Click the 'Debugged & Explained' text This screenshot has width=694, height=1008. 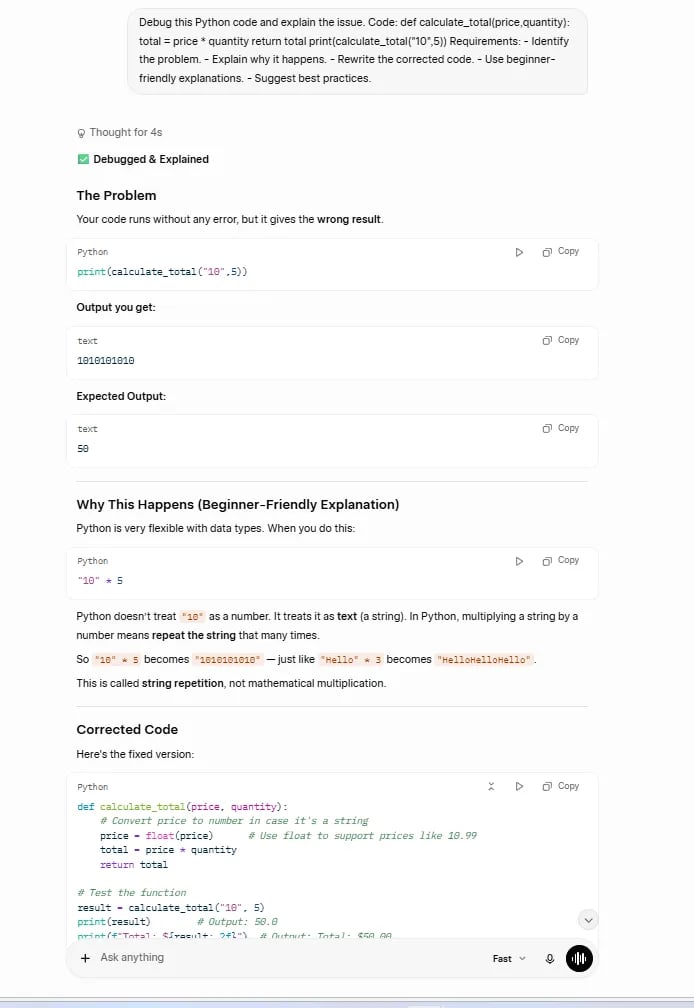pos(151,159)
